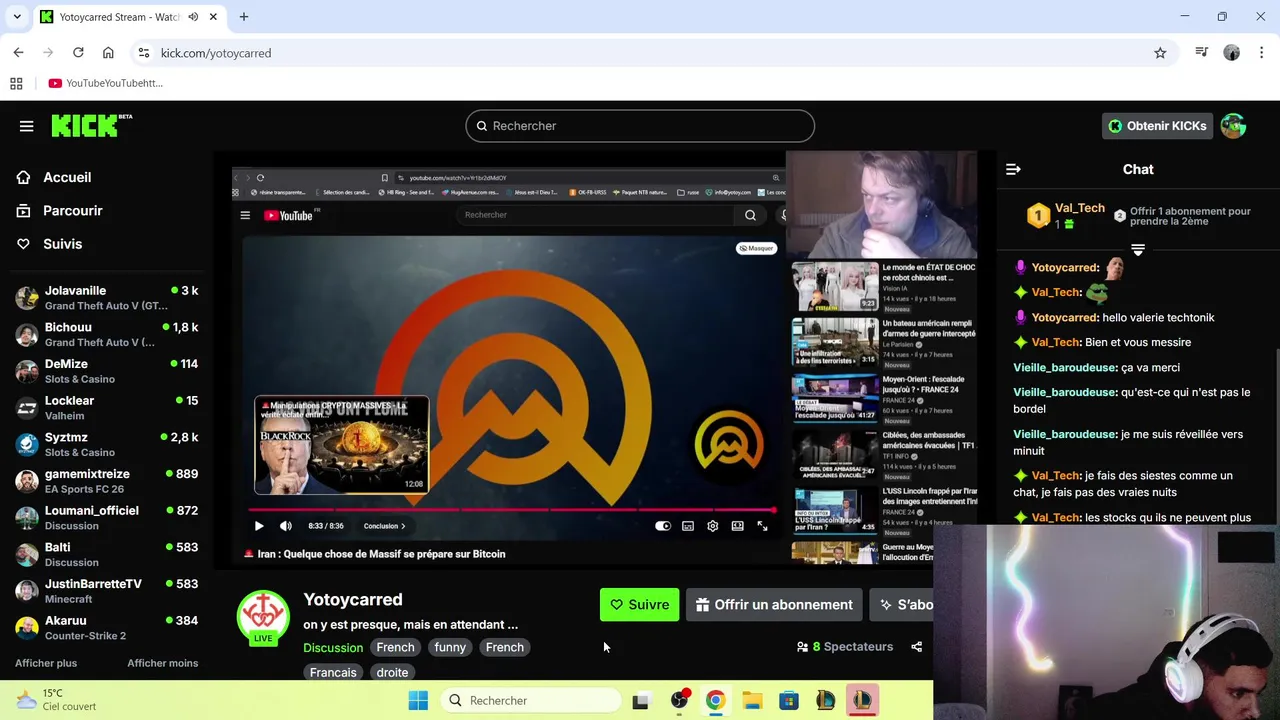Viewport: 1280px width, 720px height.
Task: Open the Windows Start menu
Action: click(418, 700)
